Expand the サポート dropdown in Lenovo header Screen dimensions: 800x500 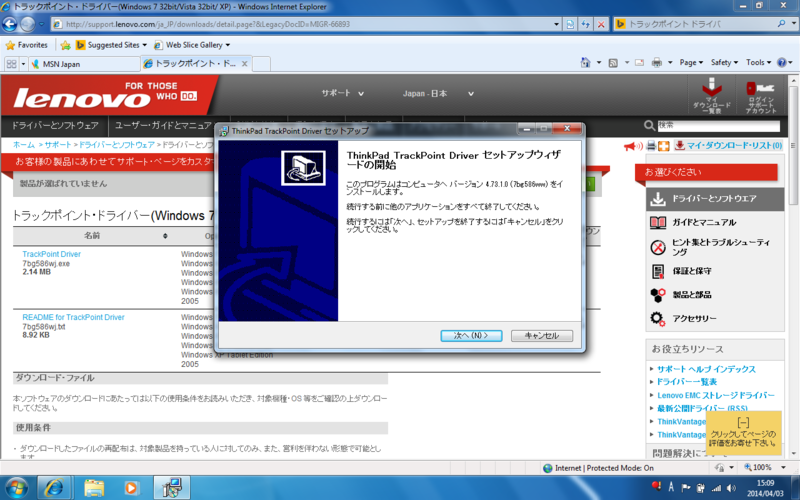(x=342, y=93)
